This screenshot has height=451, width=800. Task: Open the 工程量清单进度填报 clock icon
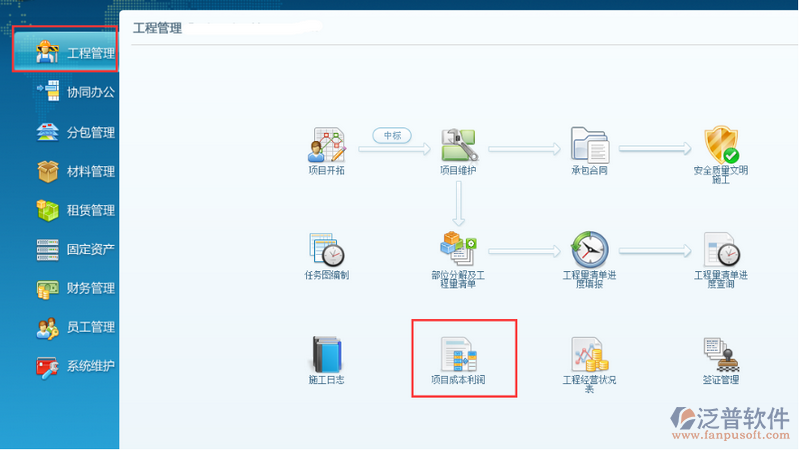pos(589,249)
